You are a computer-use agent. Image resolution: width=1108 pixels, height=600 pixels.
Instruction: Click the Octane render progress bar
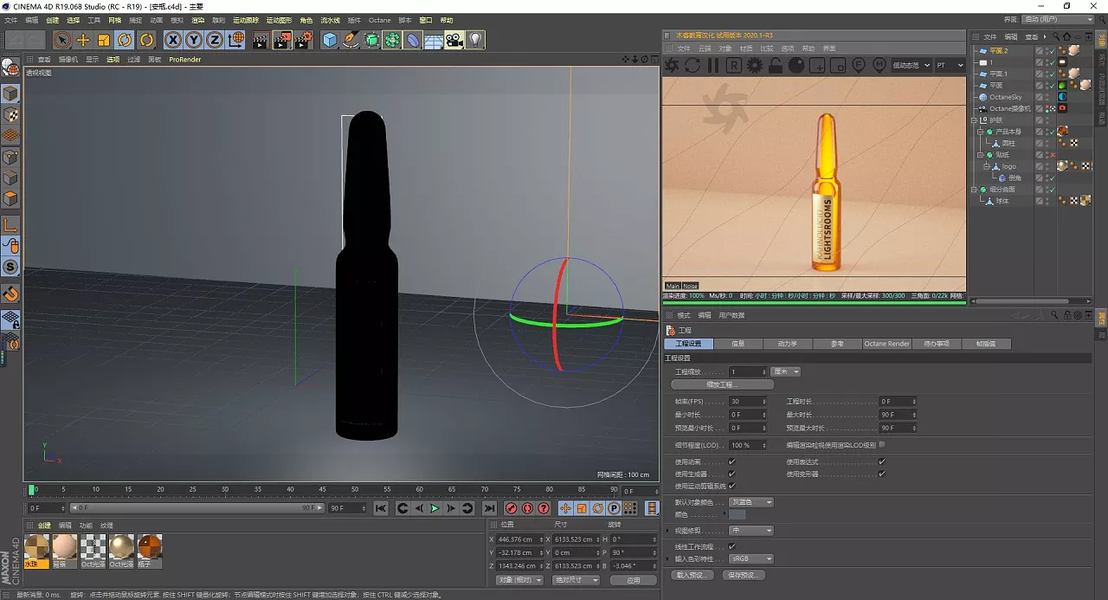[x=814, y=302]
